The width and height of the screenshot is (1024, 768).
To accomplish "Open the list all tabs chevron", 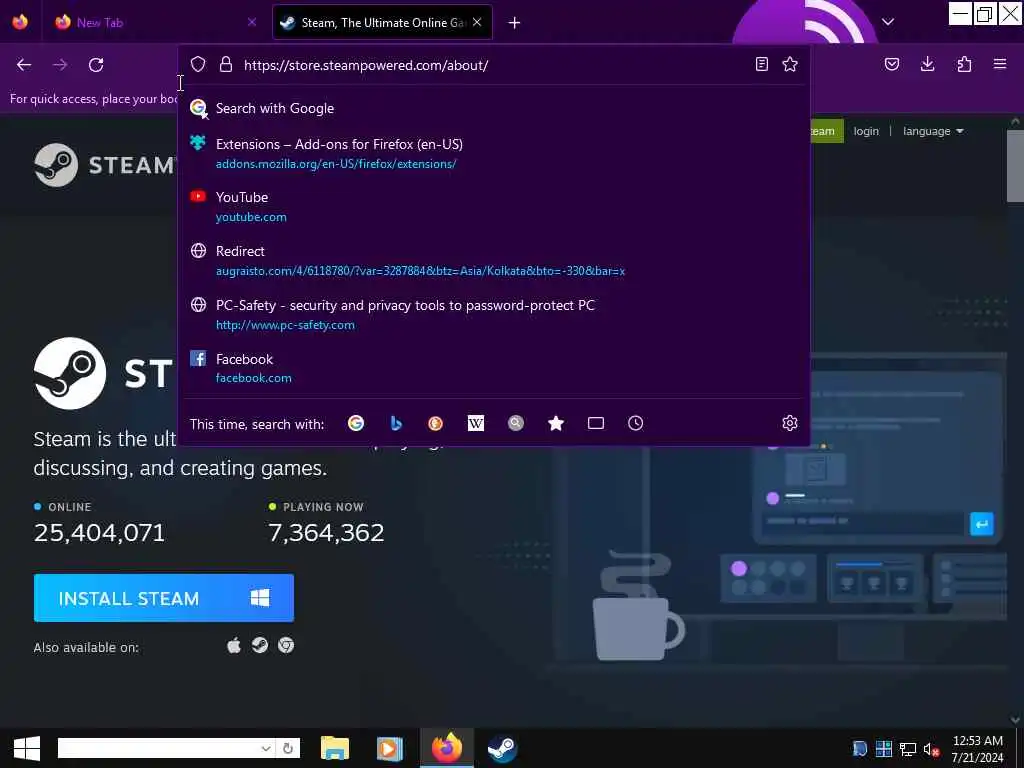I will coord(888,22).
